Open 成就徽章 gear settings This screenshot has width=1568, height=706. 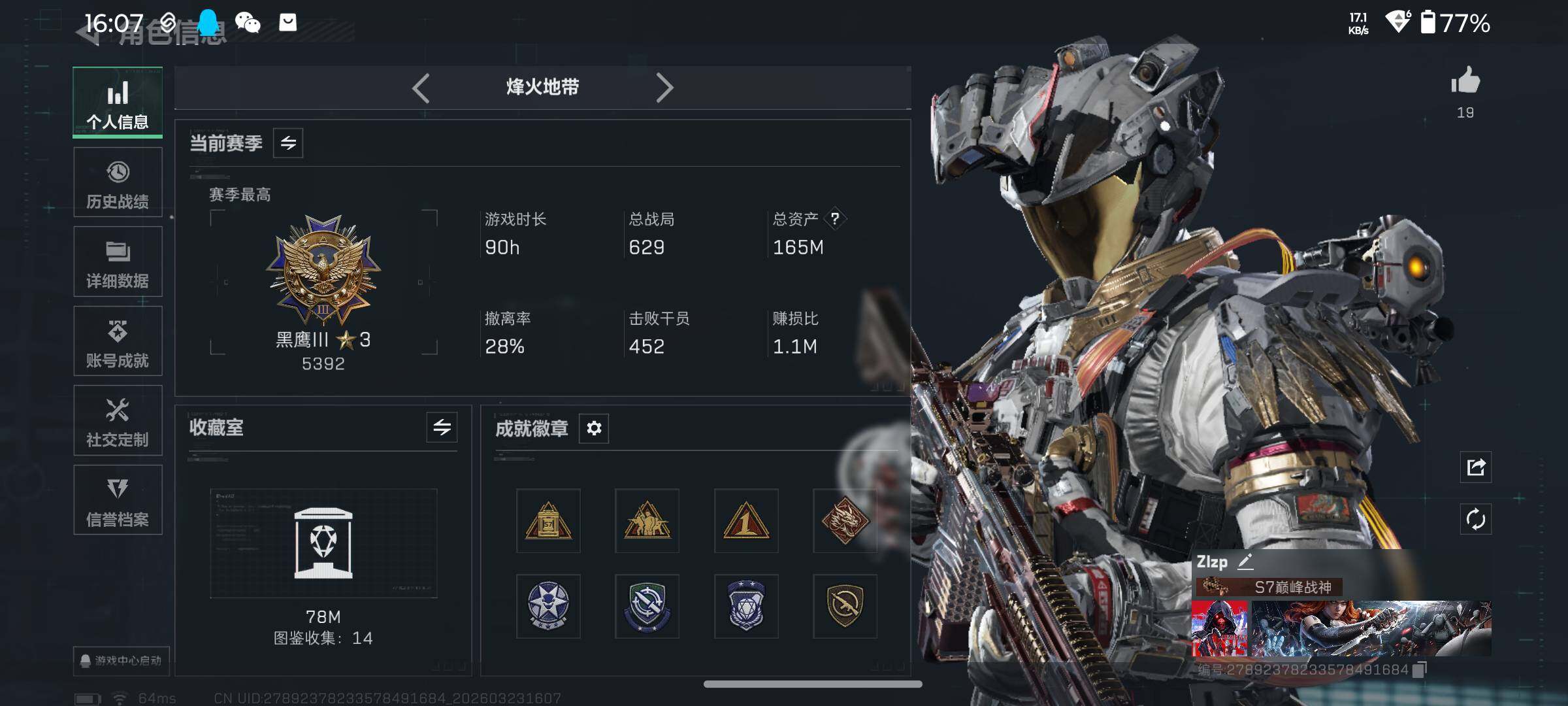[594, 428]
